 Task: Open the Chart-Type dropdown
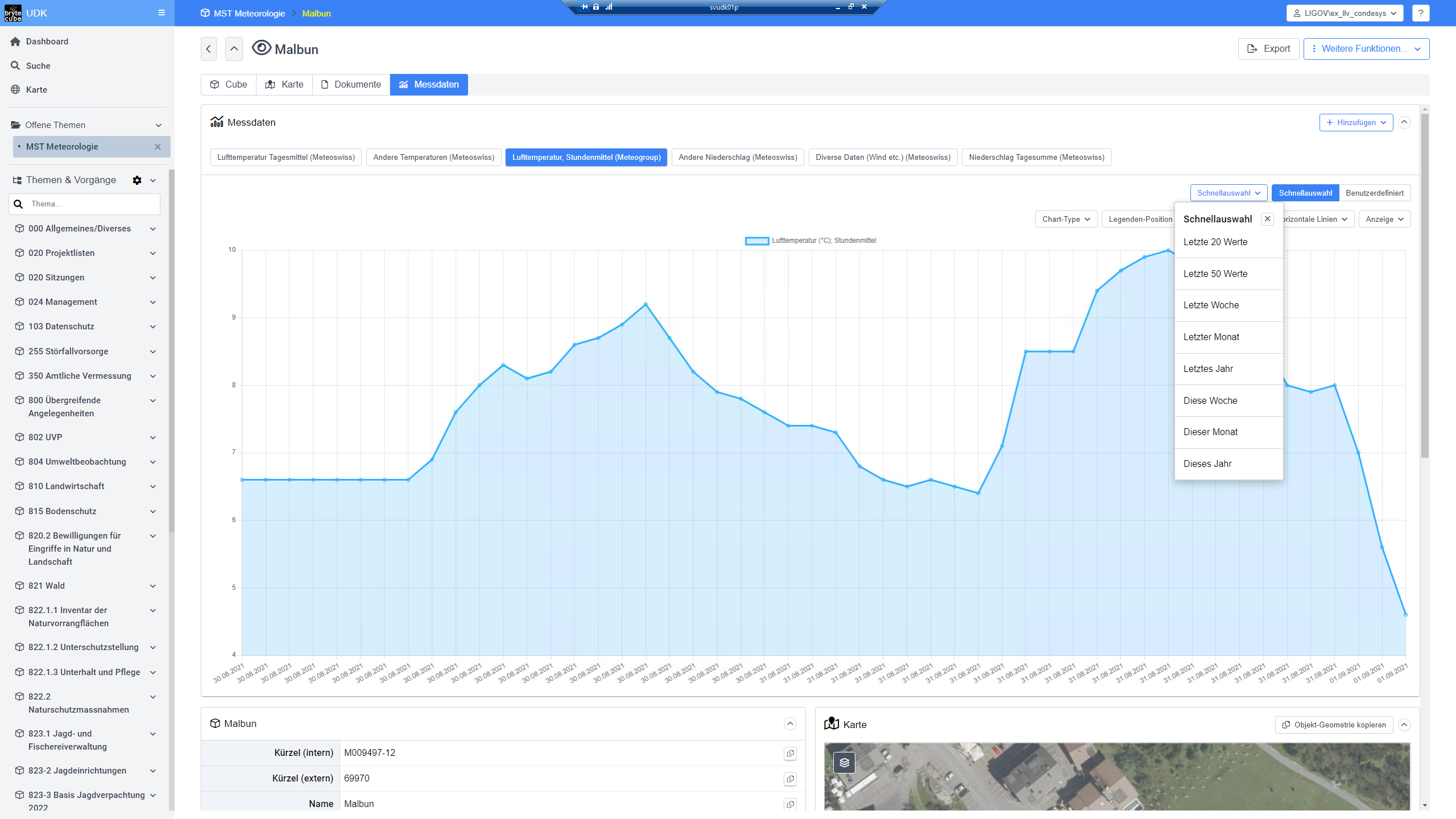[x=1066, y=219]
